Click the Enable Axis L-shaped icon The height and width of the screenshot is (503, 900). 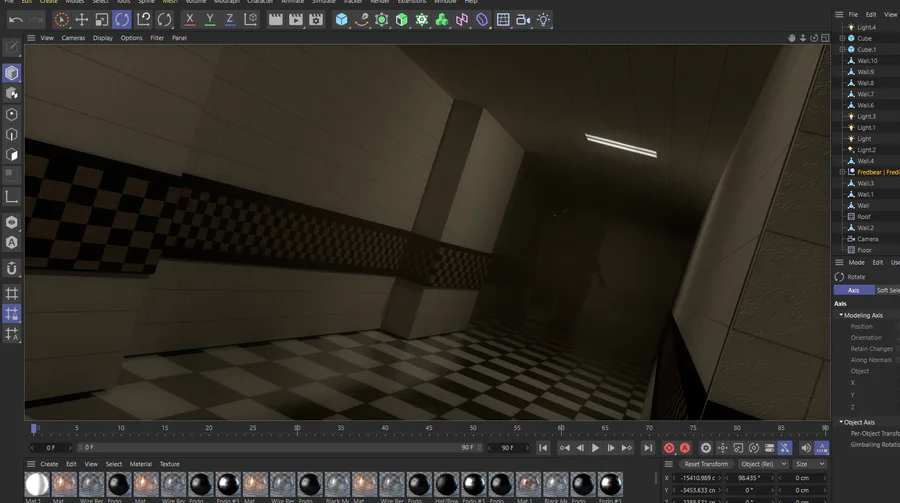(11, 197)
